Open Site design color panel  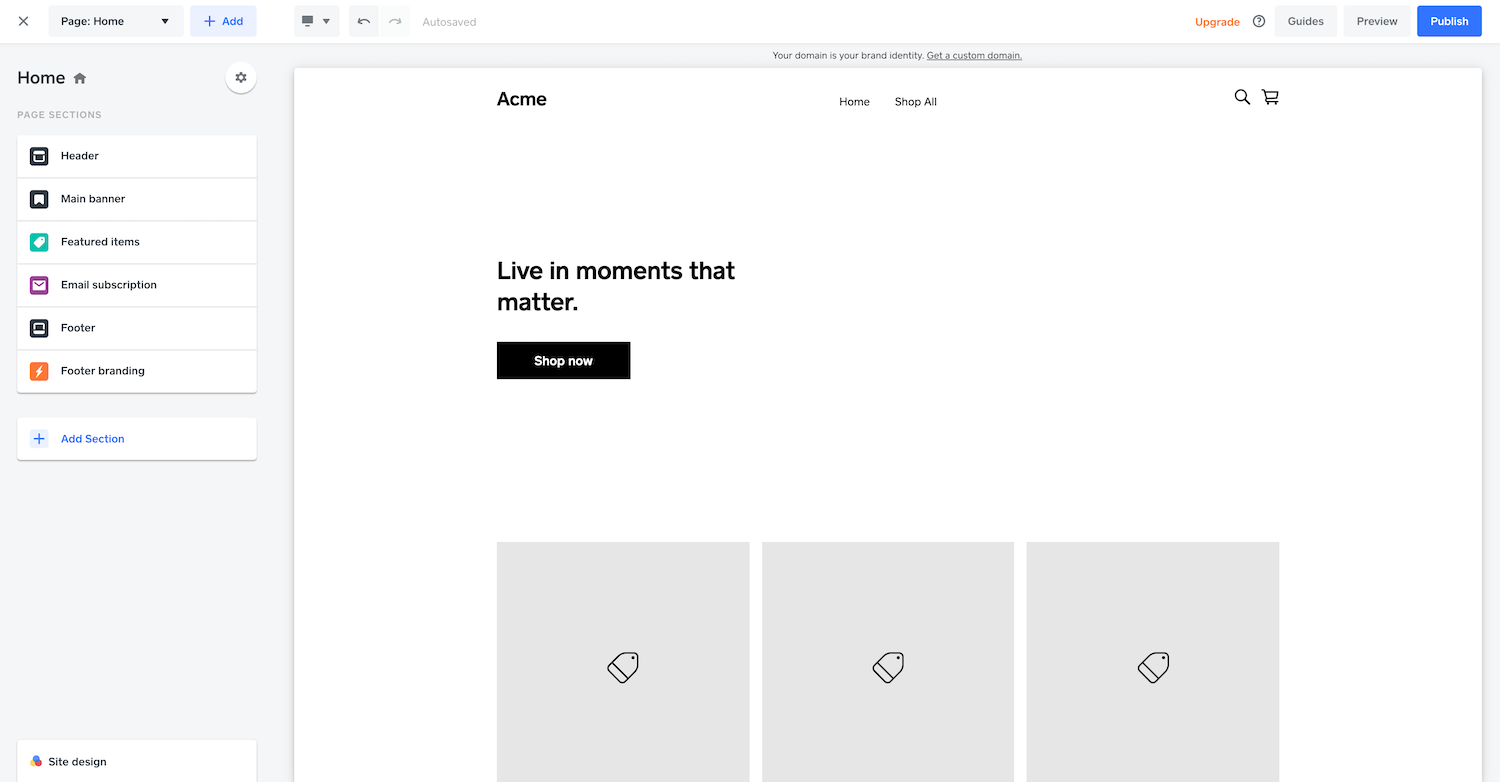137,761
